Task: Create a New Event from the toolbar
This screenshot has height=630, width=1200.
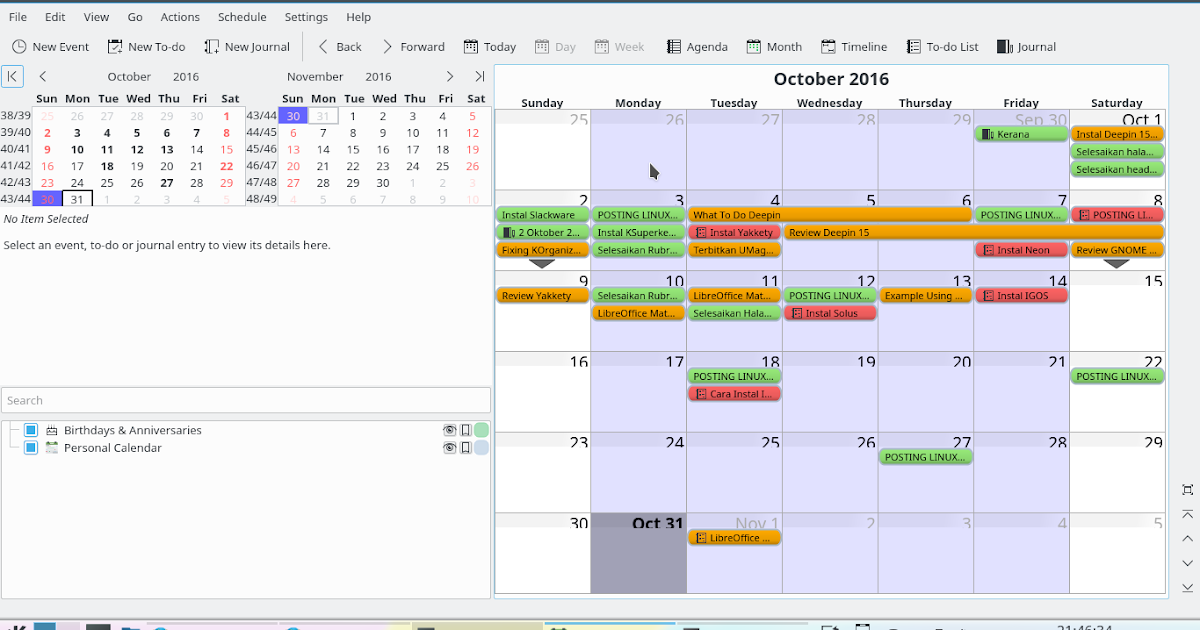Action: click(50, 46)
